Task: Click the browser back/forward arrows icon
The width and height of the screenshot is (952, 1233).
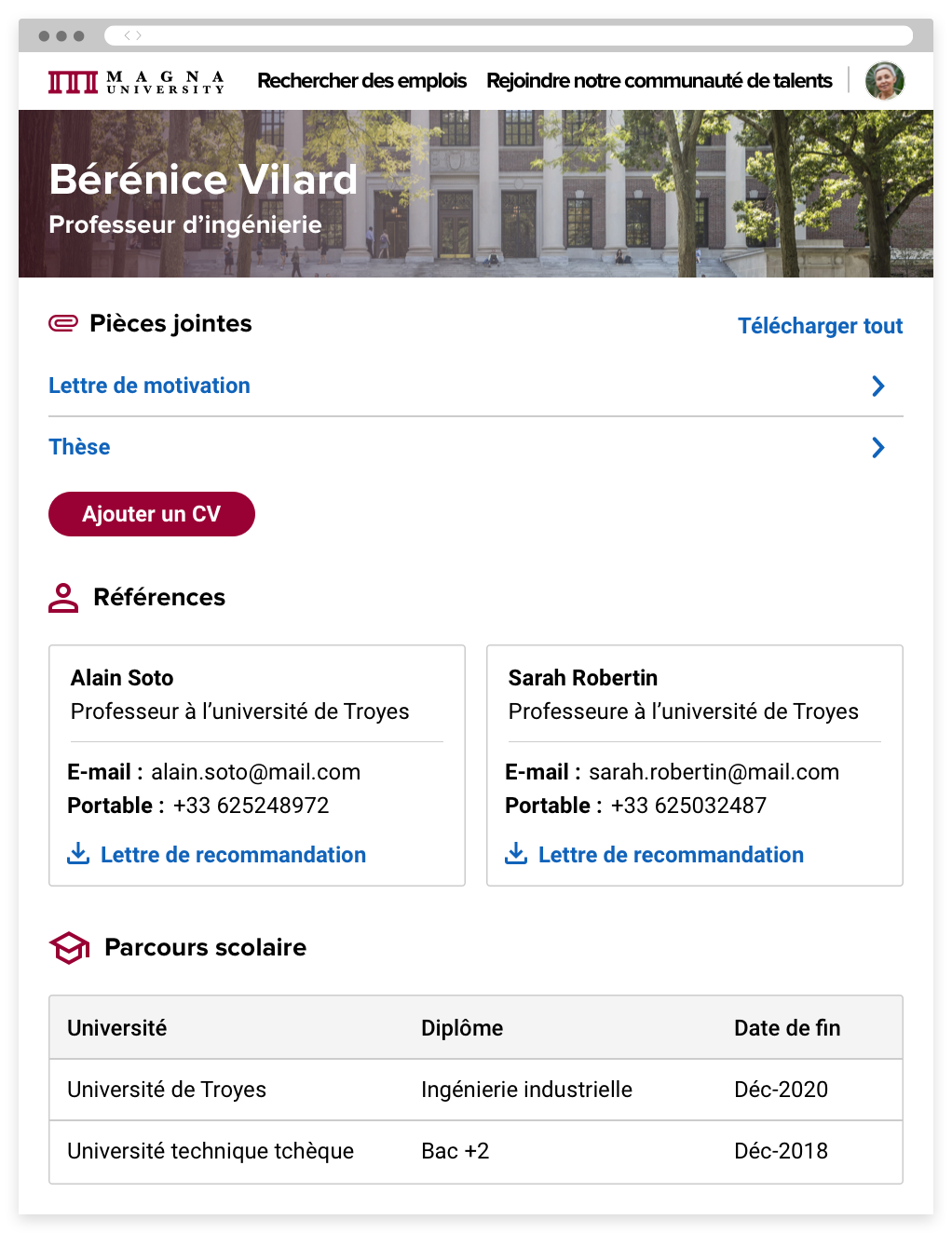Action: point(132,35)
